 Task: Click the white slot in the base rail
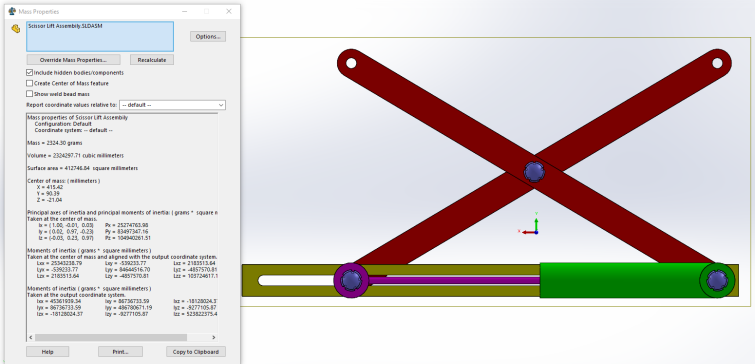pos(295,280)
